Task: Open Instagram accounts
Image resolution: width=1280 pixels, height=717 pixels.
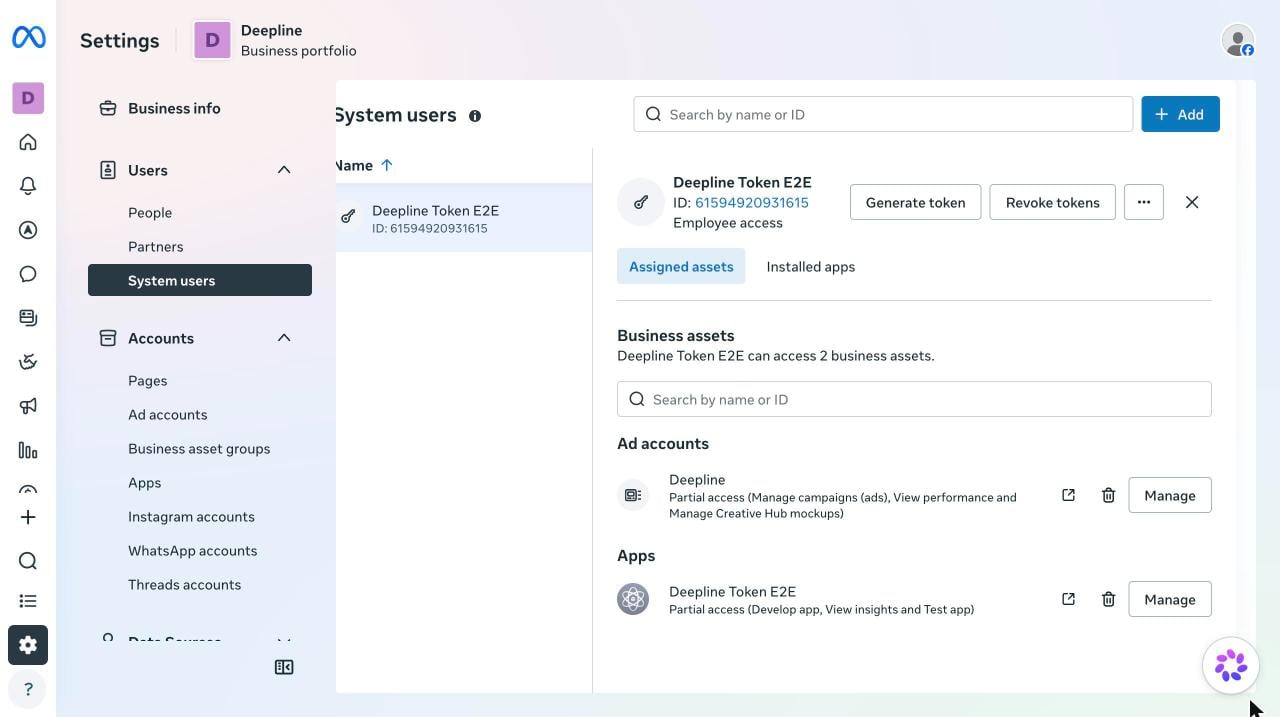Action: [x=191, y=517]
